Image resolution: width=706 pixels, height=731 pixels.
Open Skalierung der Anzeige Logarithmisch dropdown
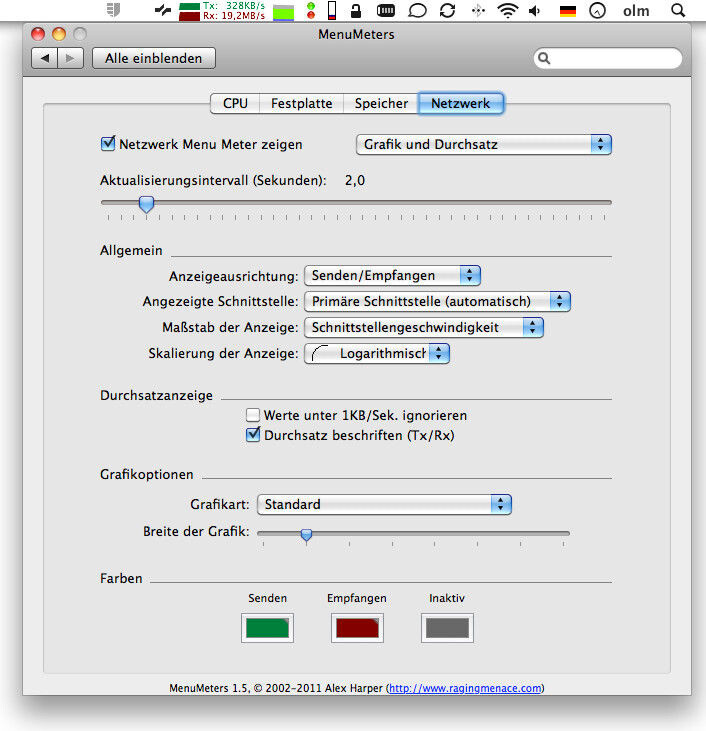377,353
